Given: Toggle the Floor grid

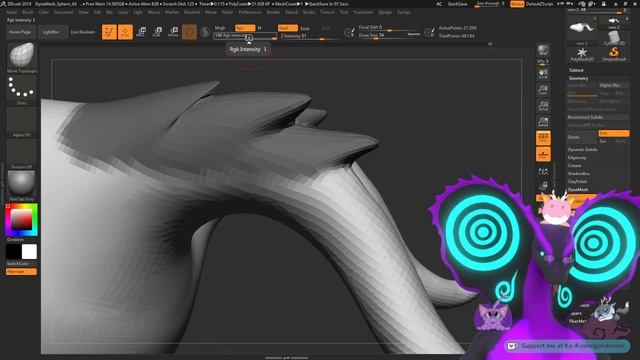Looking at the screenshot, I should point(543,154).
